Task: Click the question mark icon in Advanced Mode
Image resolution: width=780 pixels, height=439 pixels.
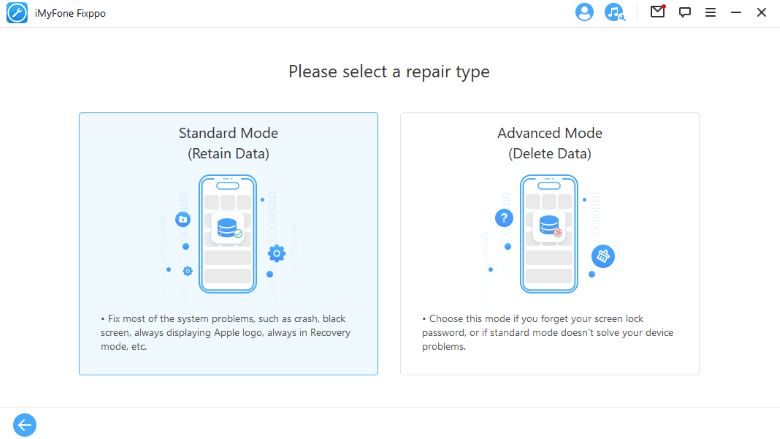Action: (504, 218)
